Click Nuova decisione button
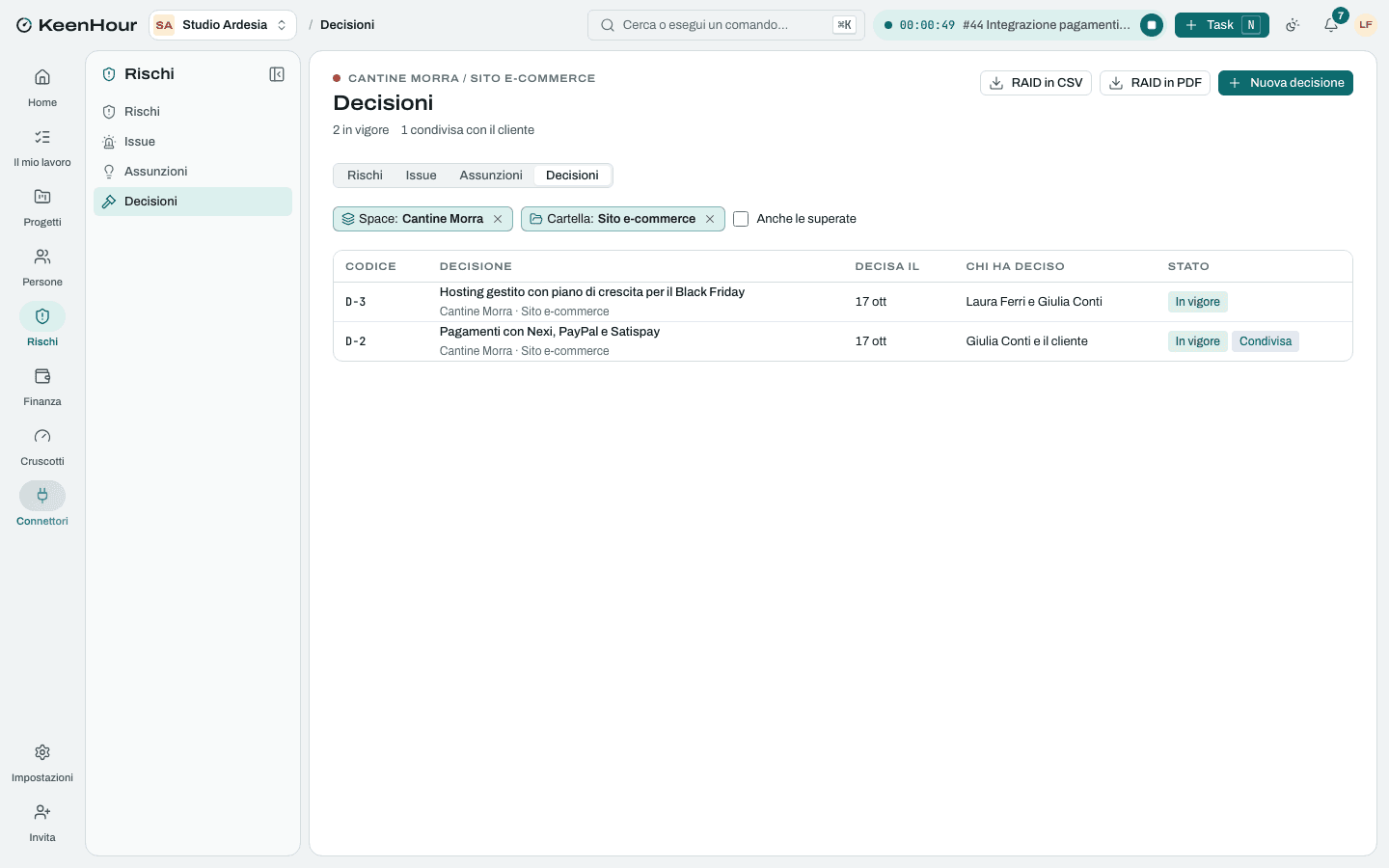The image size is (1389, 868). coord(1286,83)
